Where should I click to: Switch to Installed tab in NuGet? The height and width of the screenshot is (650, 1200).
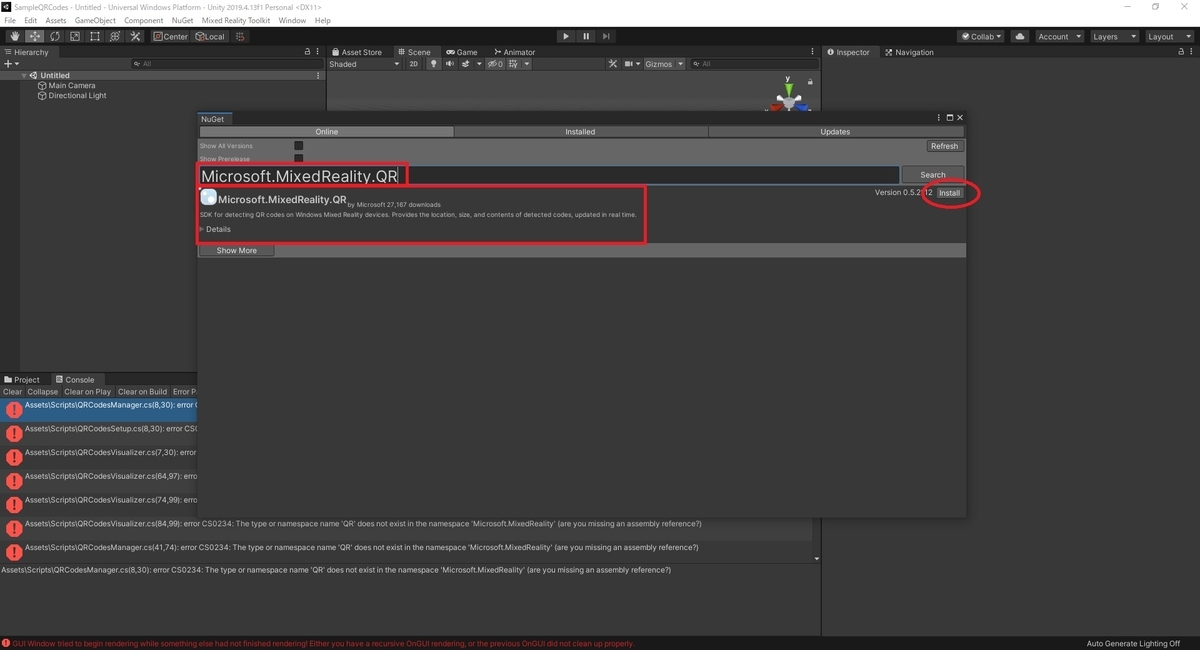click(x=580, y=131)
